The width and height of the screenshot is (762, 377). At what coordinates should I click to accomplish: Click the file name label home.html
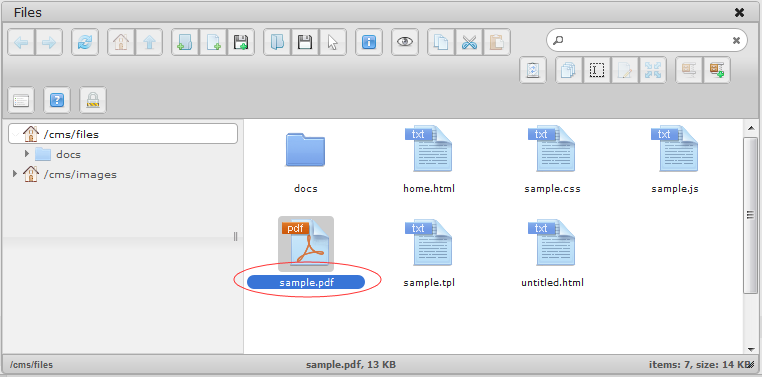[x=429, y=188]
